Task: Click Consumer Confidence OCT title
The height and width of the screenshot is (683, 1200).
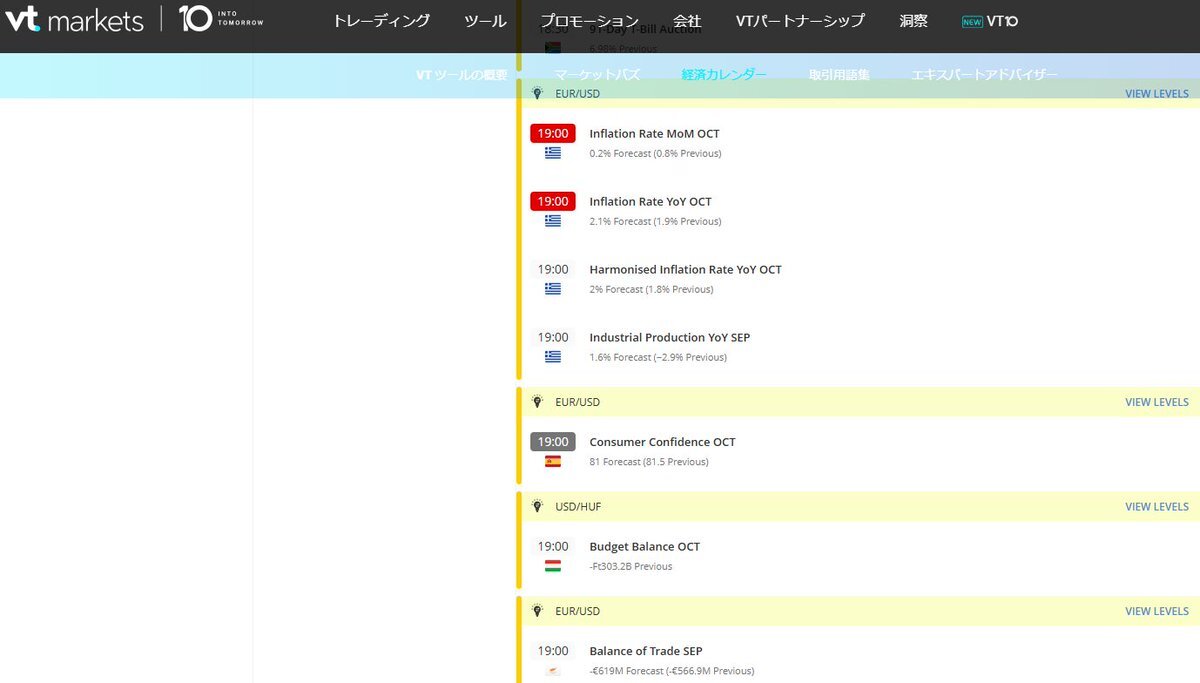Action: tap(662, 442)
